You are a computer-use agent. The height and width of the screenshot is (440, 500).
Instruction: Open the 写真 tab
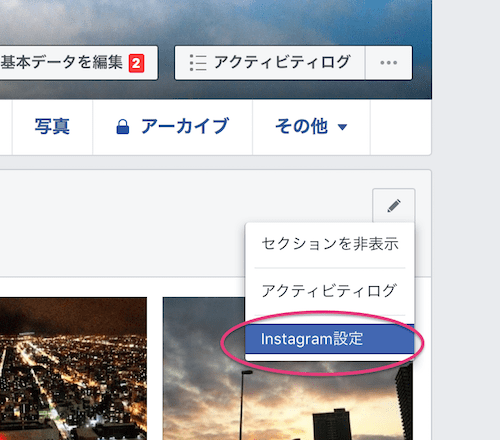pos(52,127)
